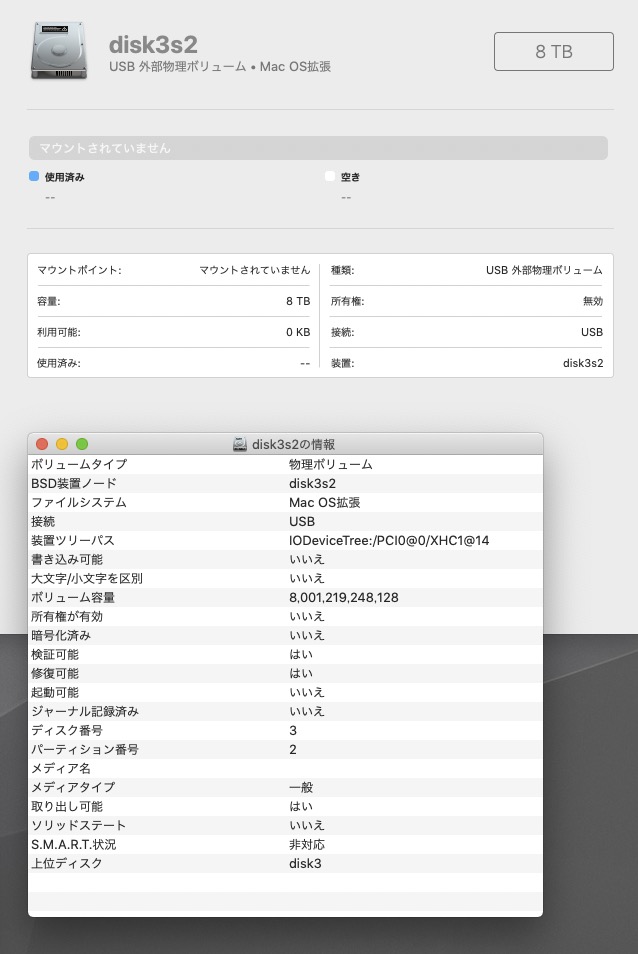
Task: Select the 所有権が有効 row
Action: [x=285, y=616]
